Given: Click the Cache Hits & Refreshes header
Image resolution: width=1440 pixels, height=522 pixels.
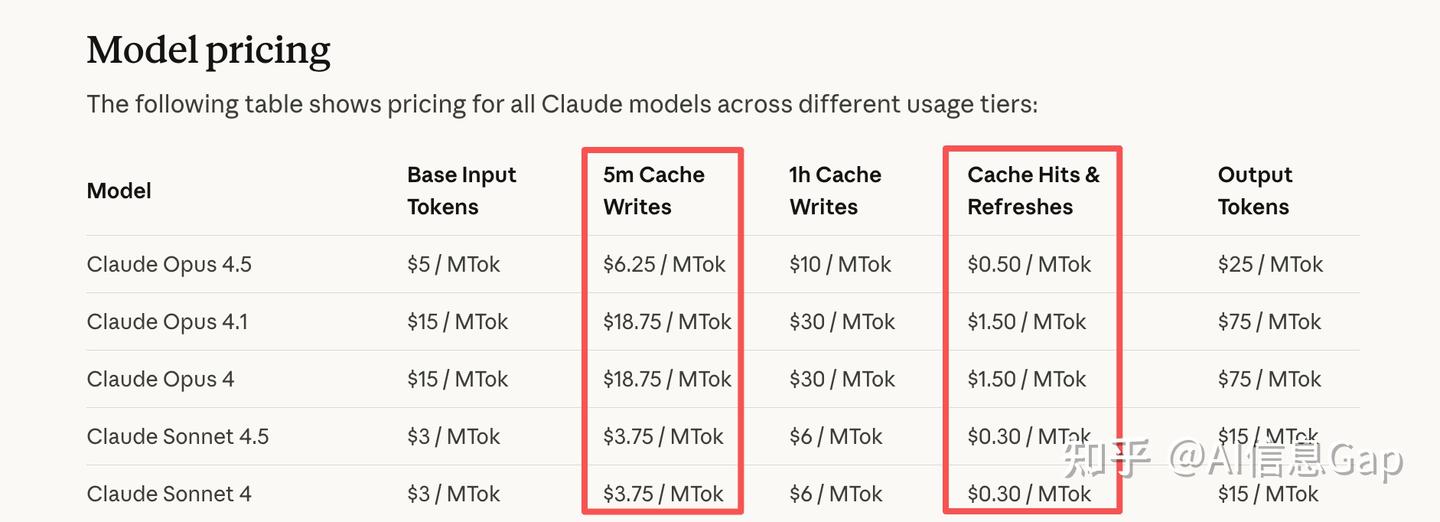Looking at the screenshot, I should pos(1033,191).
